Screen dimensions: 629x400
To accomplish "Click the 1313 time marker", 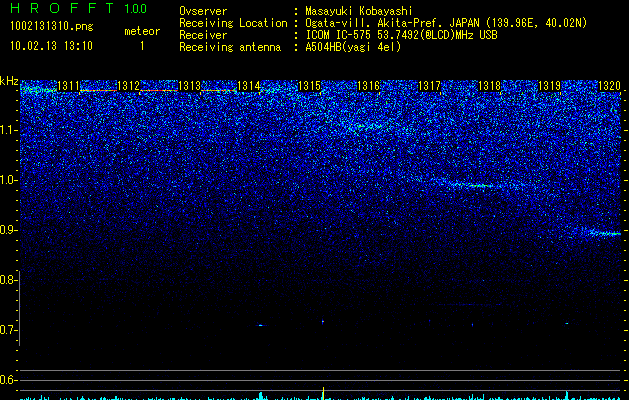I will coord(189,85).
